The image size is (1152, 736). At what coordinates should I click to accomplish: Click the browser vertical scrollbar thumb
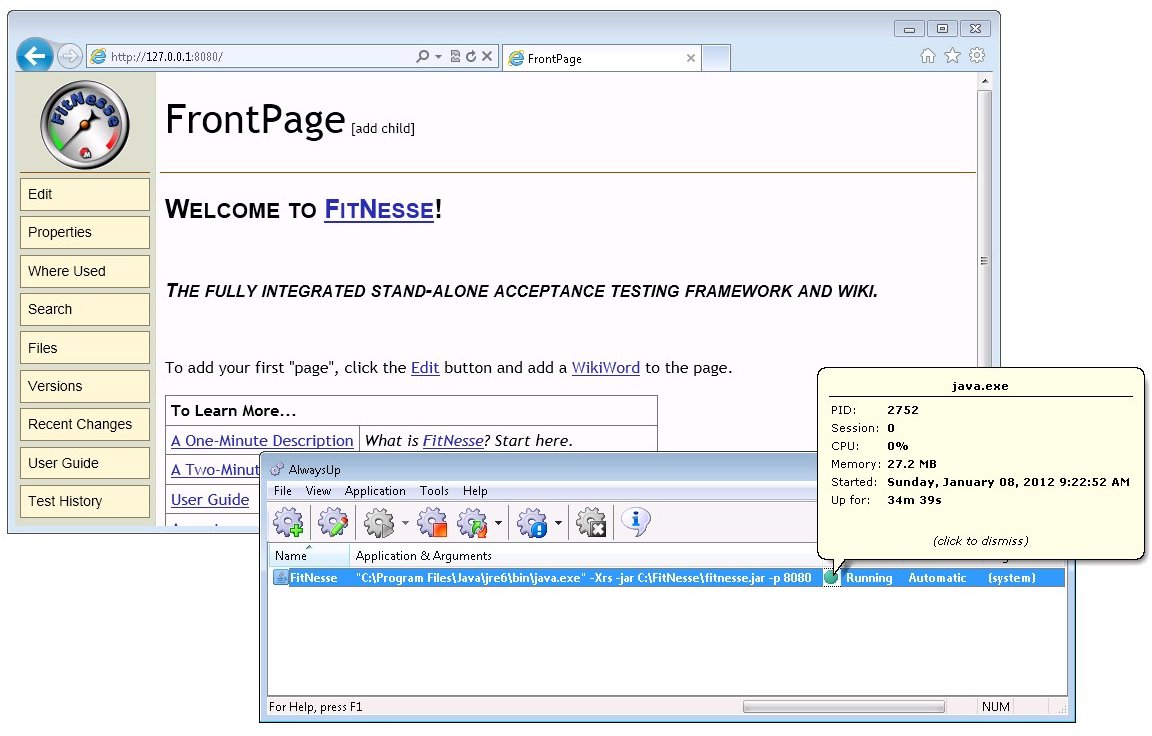tap(984, 261)
